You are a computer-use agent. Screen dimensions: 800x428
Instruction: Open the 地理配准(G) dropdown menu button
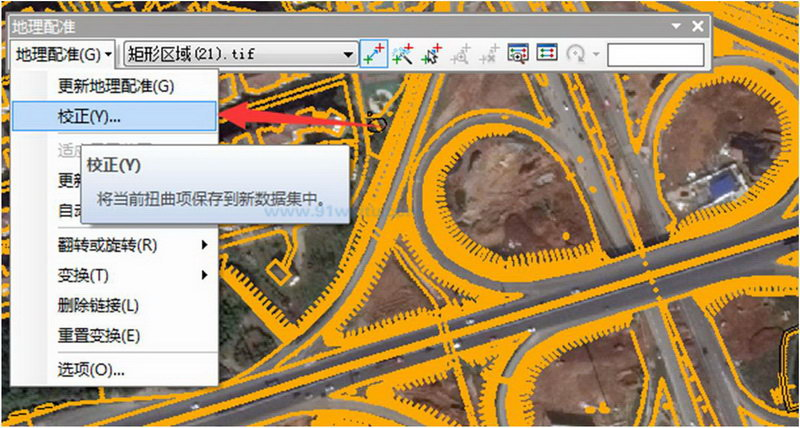[63, 54]
